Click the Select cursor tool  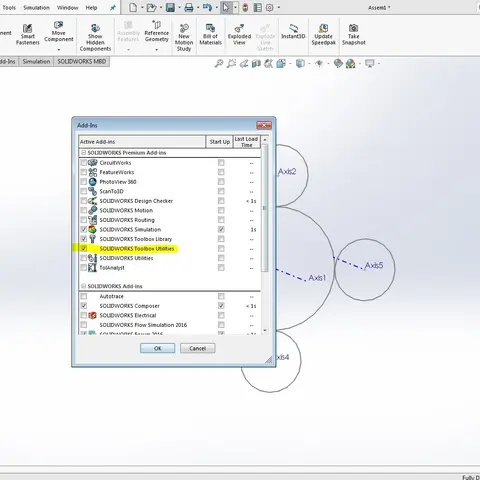[x=226, y=7]
